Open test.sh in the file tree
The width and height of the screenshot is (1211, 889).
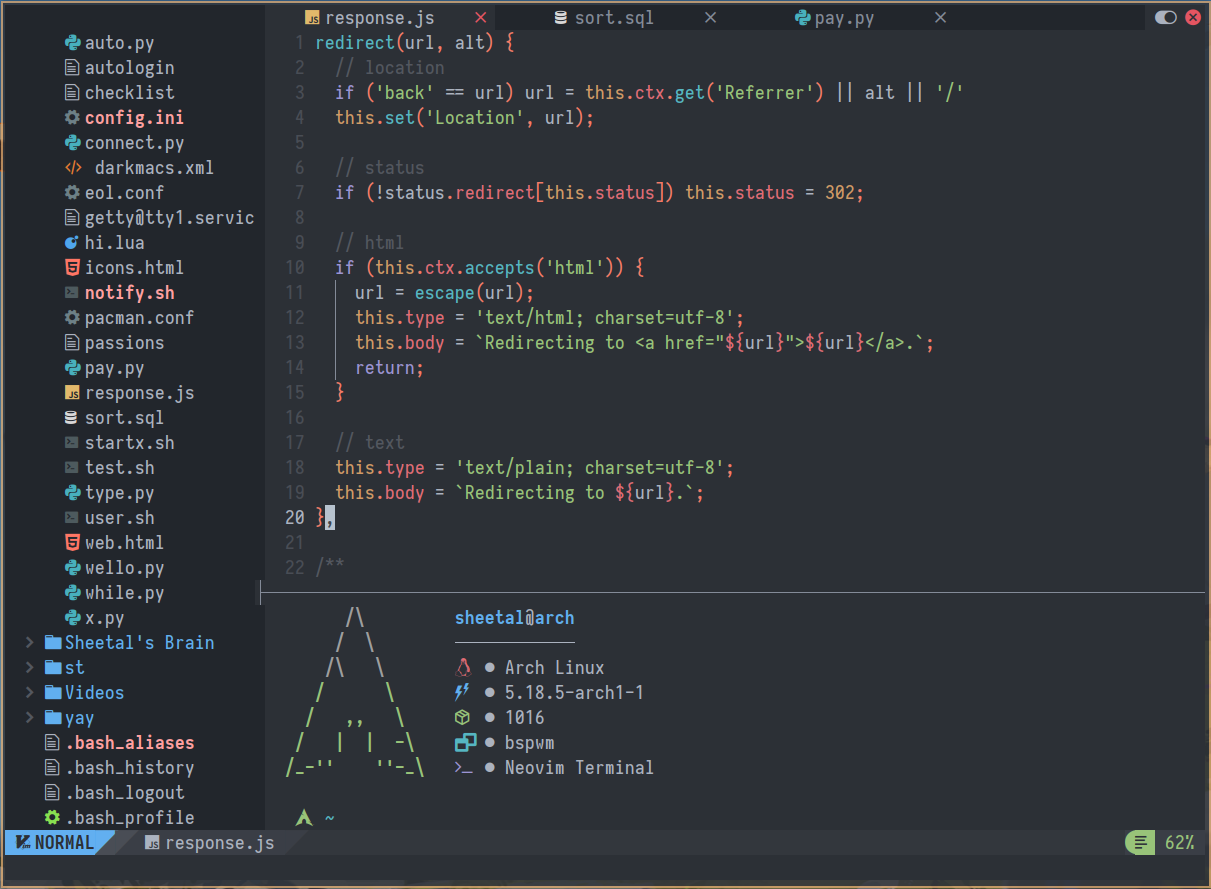click(119, 468)
